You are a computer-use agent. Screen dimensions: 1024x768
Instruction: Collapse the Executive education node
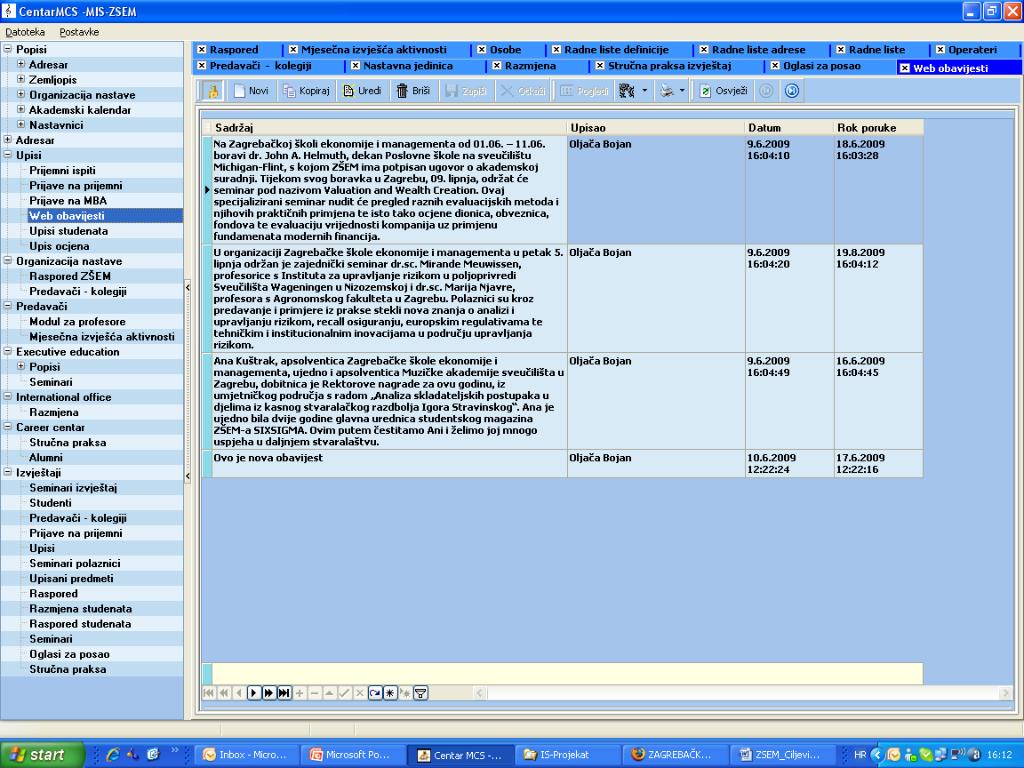coord(8,351)
